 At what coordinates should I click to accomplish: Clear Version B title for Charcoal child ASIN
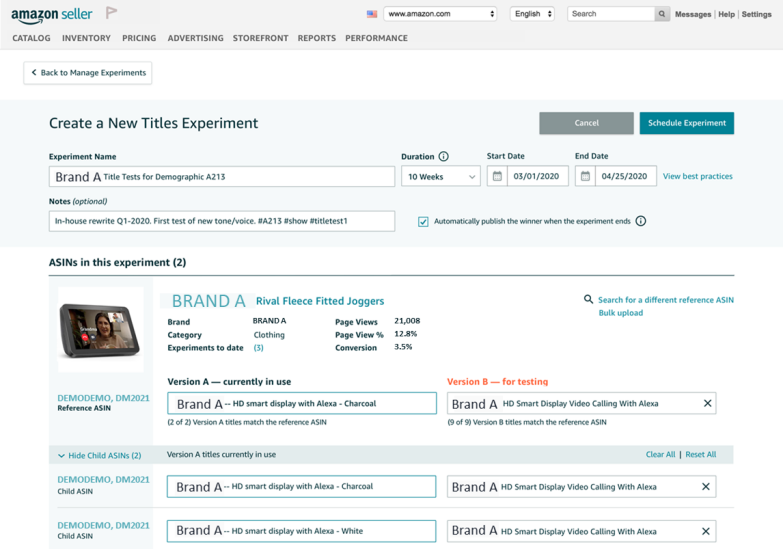click(x=706, y=487)
